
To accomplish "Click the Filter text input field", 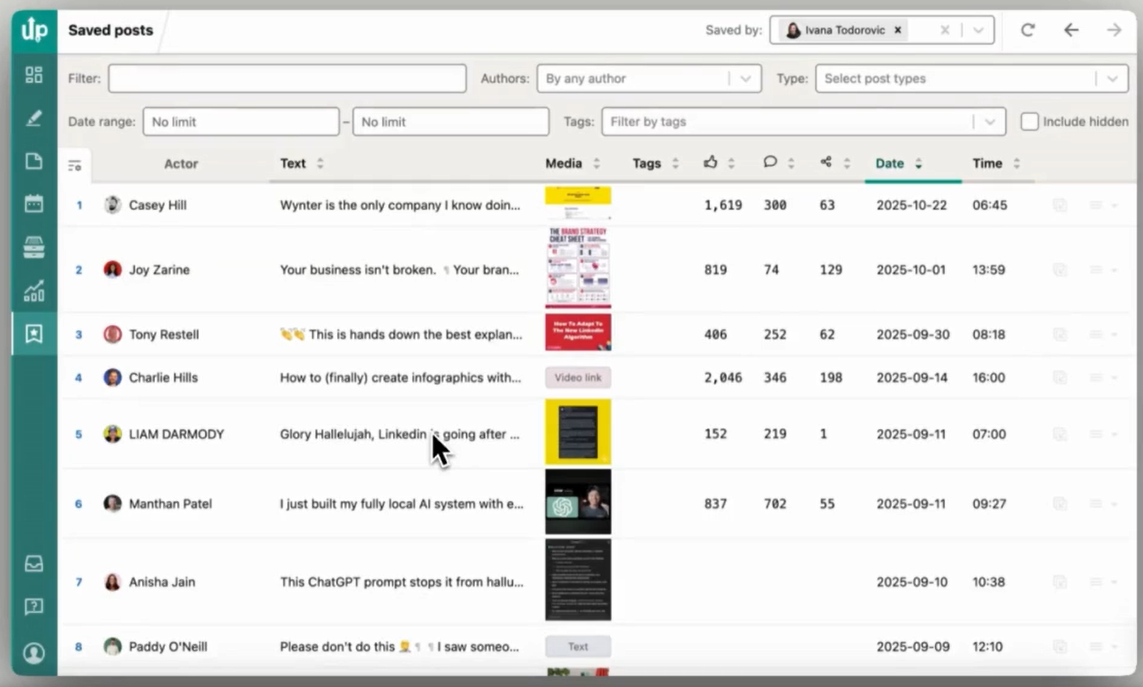I will (287, 79).
